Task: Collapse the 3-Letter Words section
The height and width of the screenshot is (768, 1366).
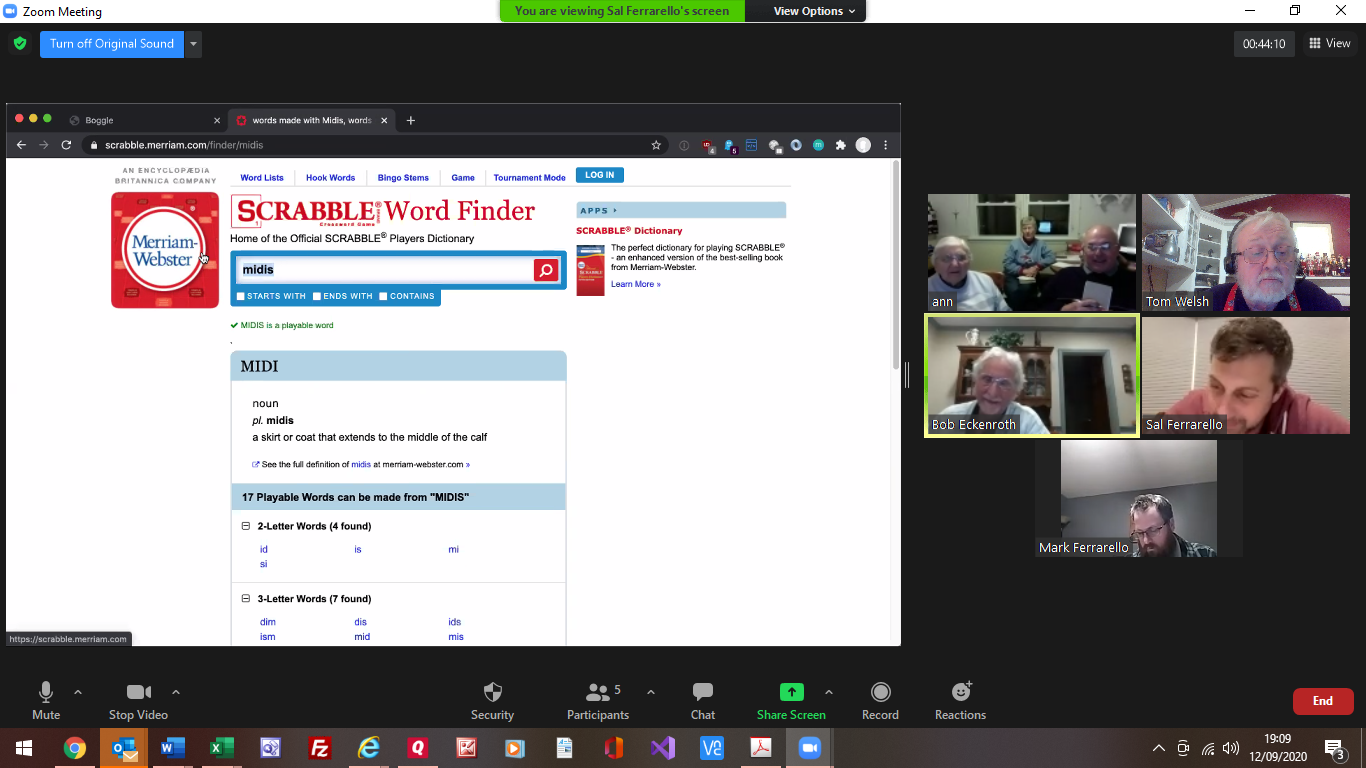Action: point(246,599)
